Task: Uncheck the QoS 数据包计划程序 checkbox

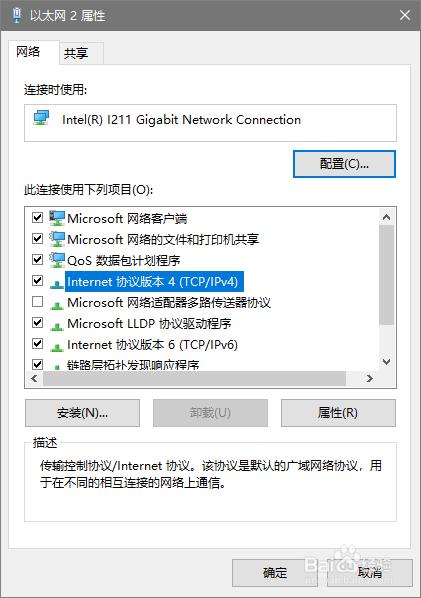Action: (37, 260)
